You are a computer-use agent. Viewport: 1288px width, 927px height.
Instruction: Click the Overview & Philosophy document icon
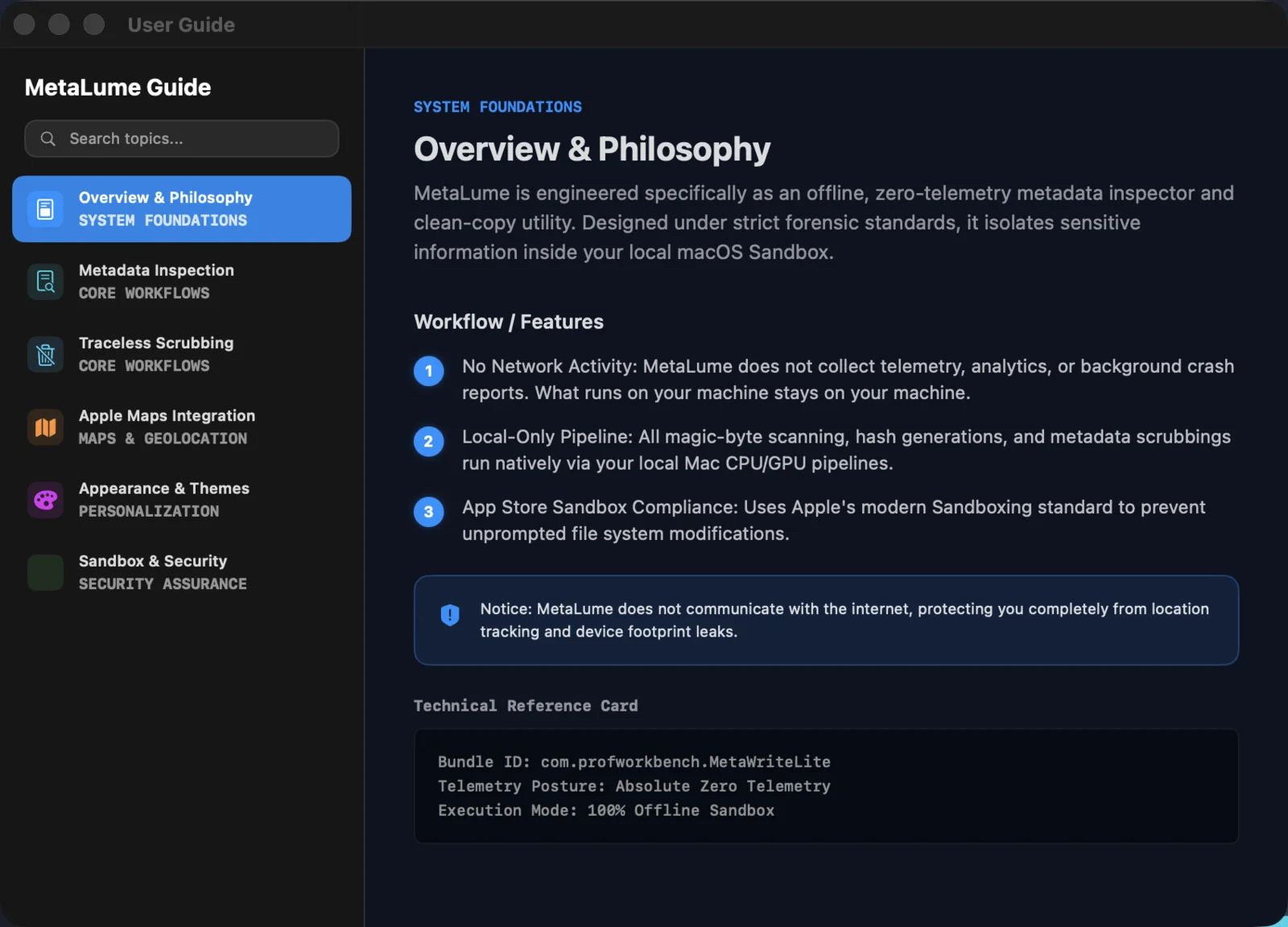[x=45, y=209]
